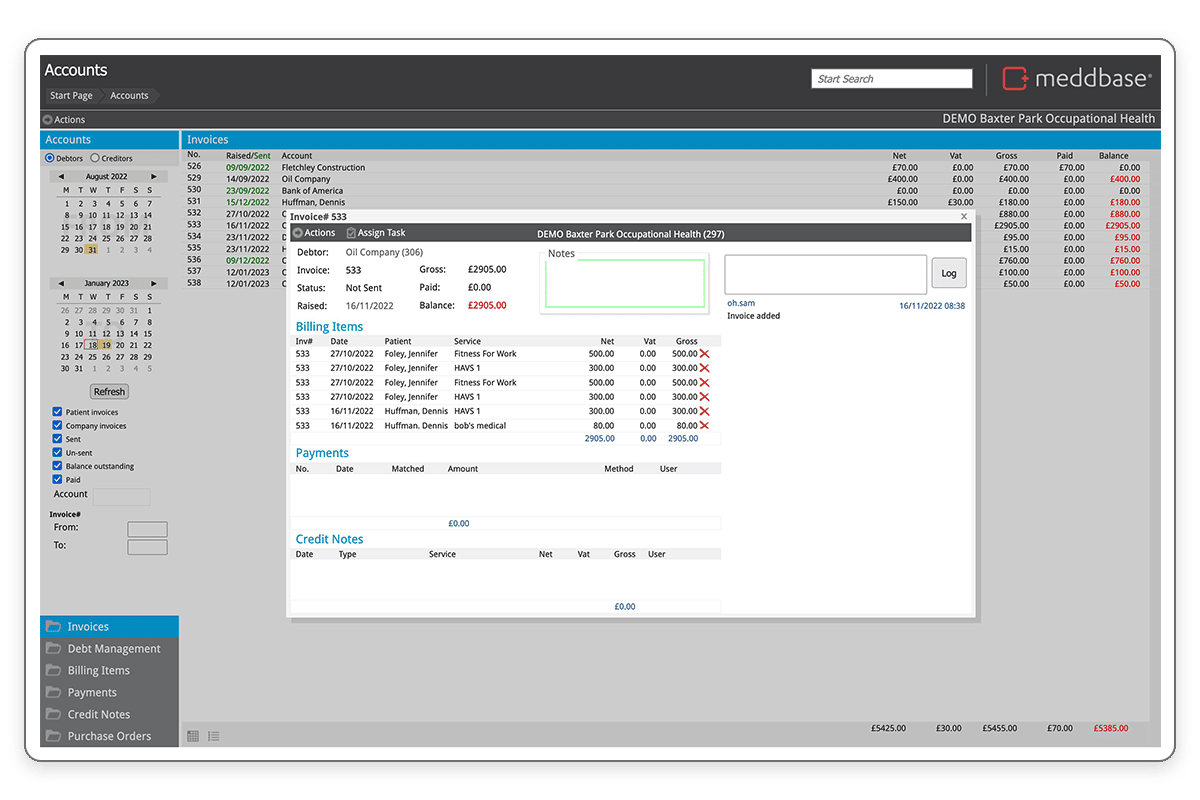This screenshot has height=800, width=1200.
Task: Go to next month from January 2023
Action: 154,284
